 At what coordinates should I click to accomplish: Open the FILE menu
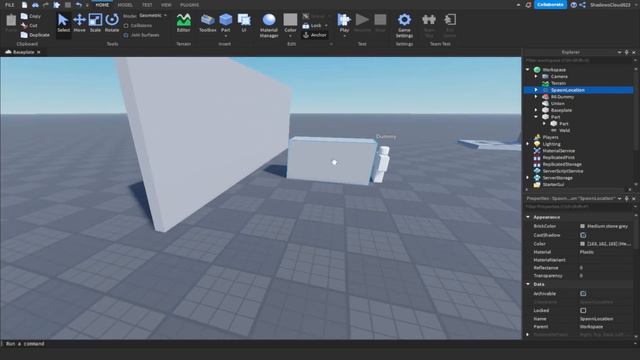click(9, 5)
